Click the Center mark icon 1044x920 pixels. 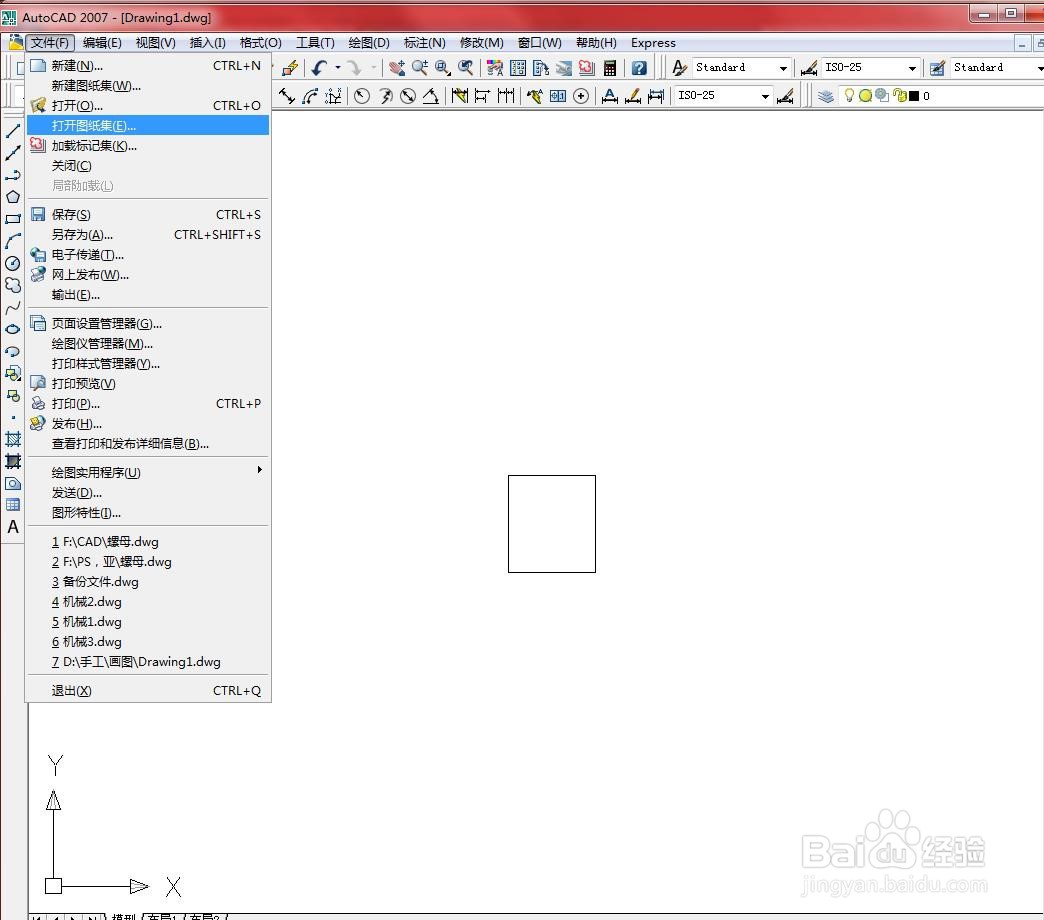tap(581, 96)
